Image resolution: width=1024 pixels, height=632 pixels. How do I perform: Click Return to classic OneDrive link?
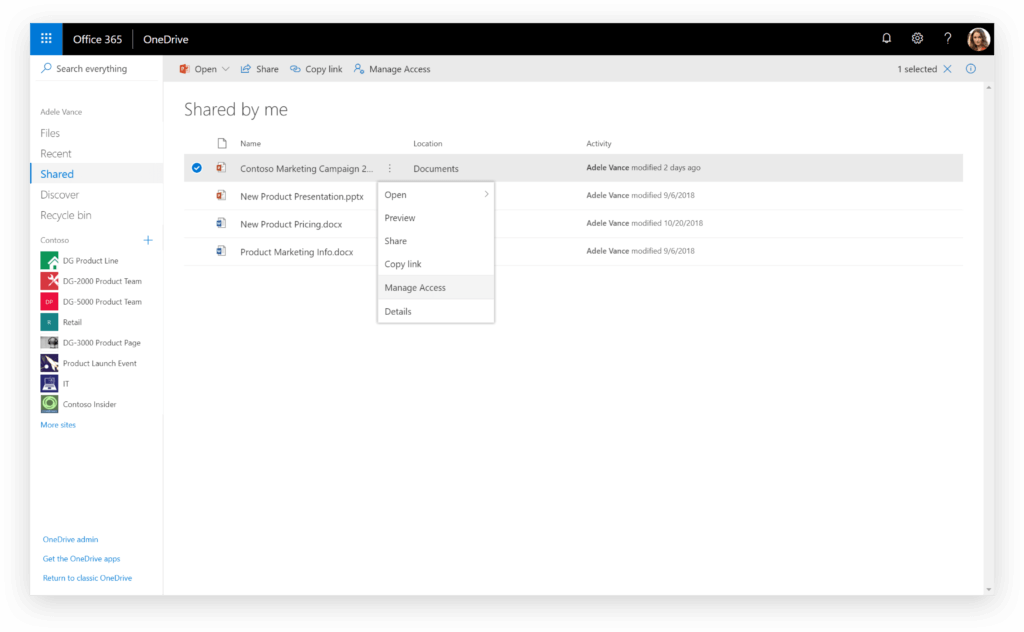(88, 578)
